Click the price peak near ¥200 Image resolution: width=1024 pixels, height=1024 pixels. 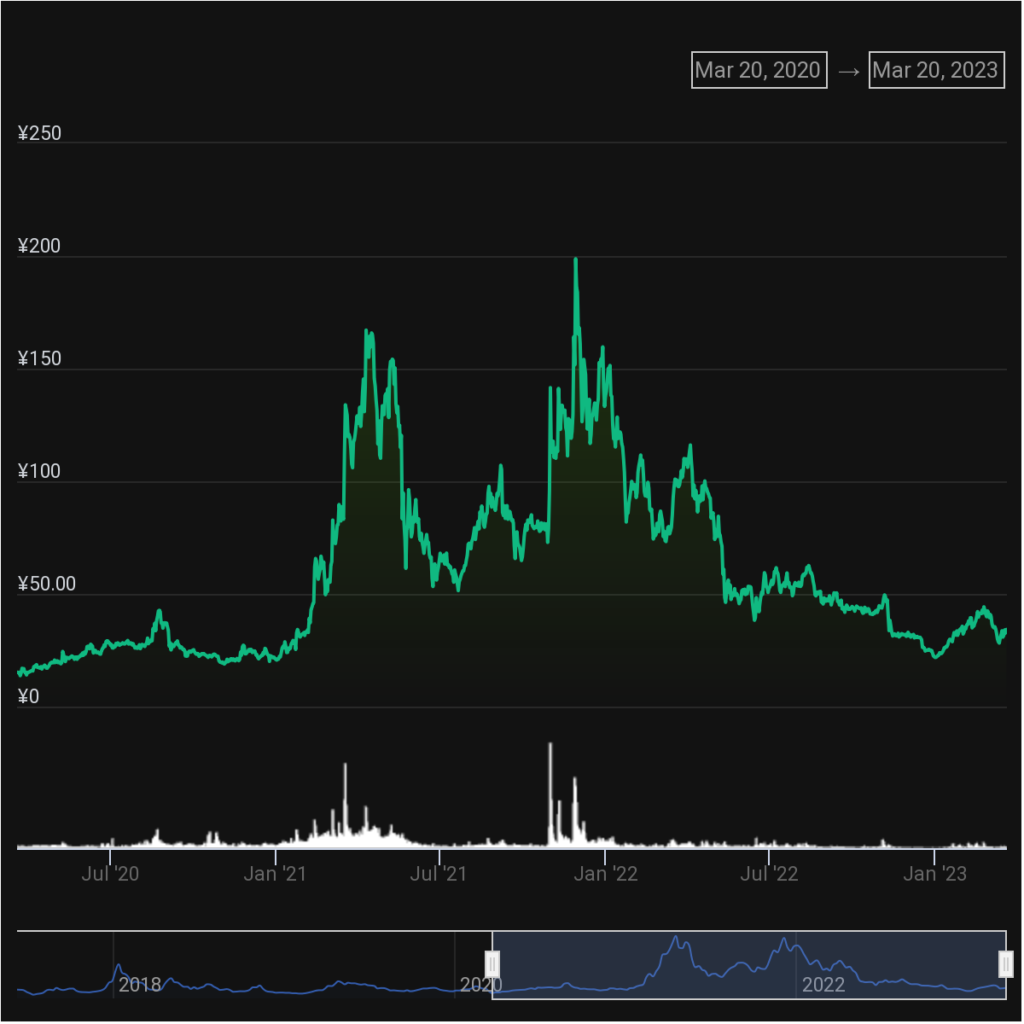(x=575, y=260)
